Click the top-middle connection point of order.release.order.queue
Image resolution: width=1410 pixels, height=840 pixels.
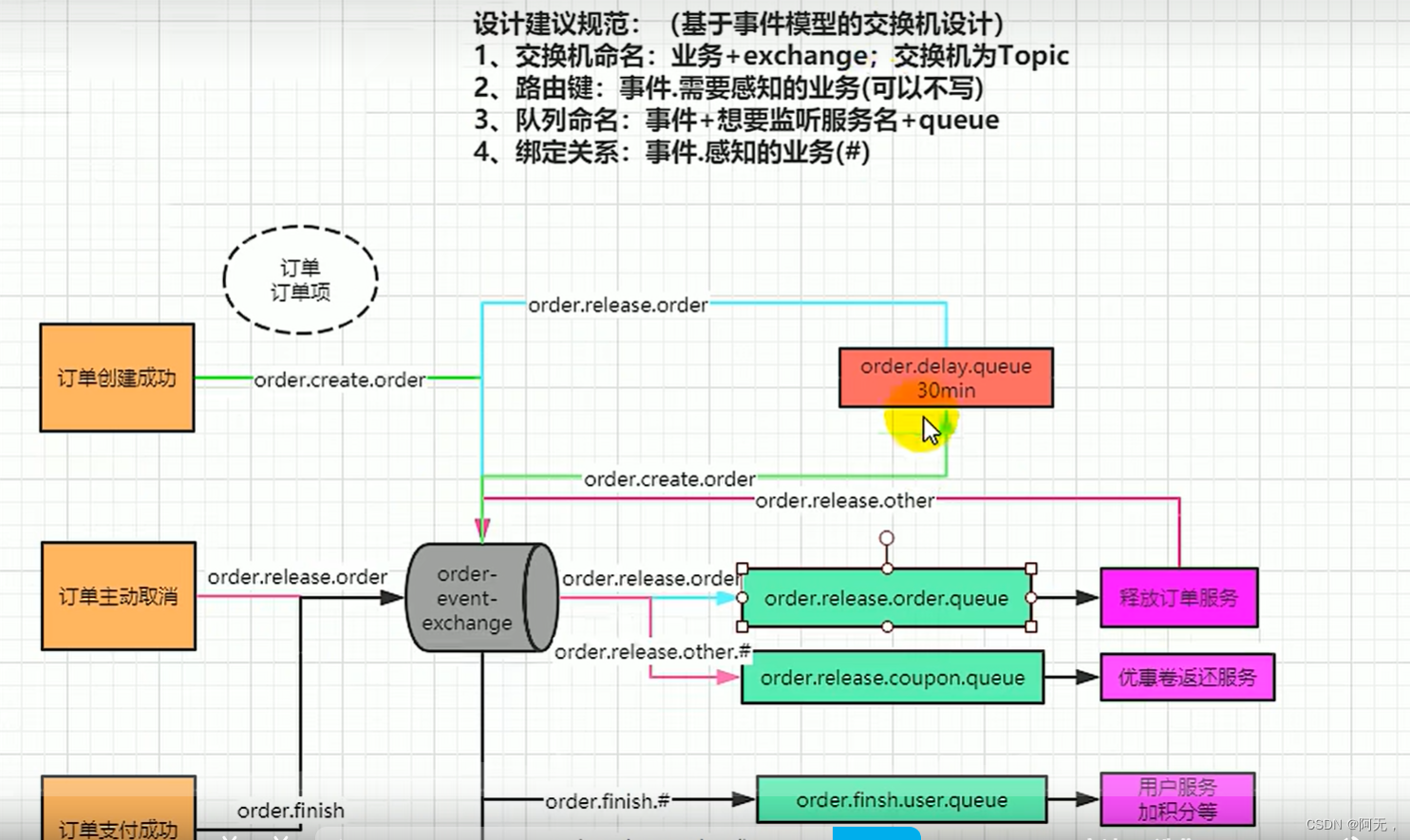[x=887, y=569]
